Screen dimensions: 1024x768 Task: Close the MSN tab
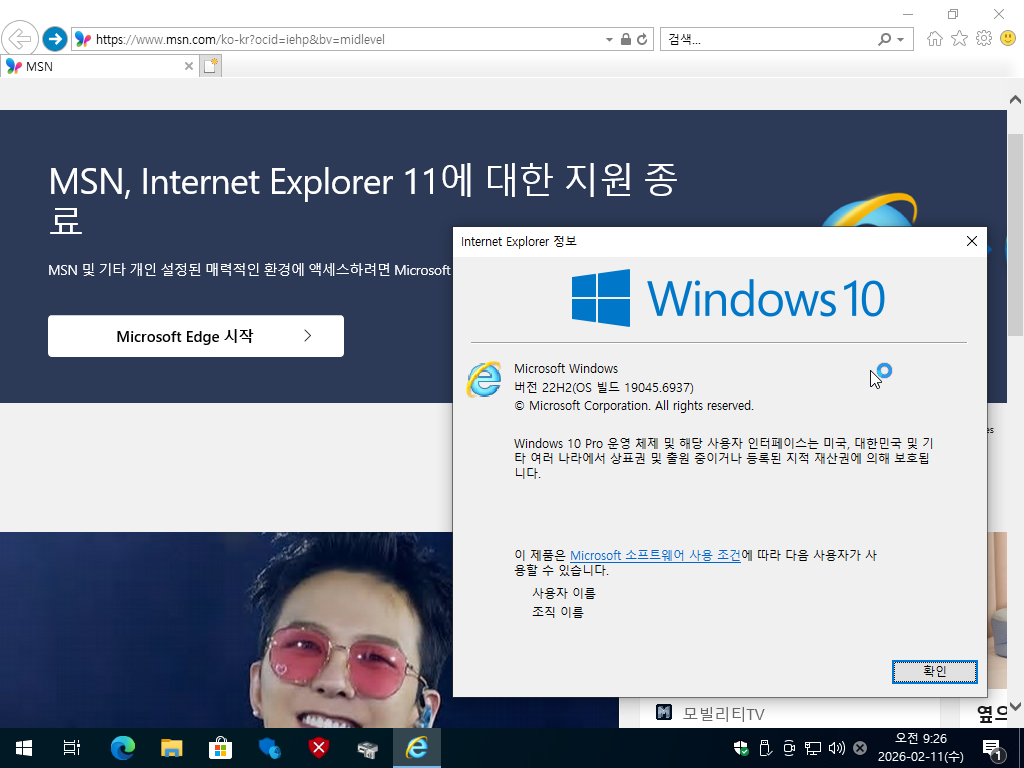[189, 66]
